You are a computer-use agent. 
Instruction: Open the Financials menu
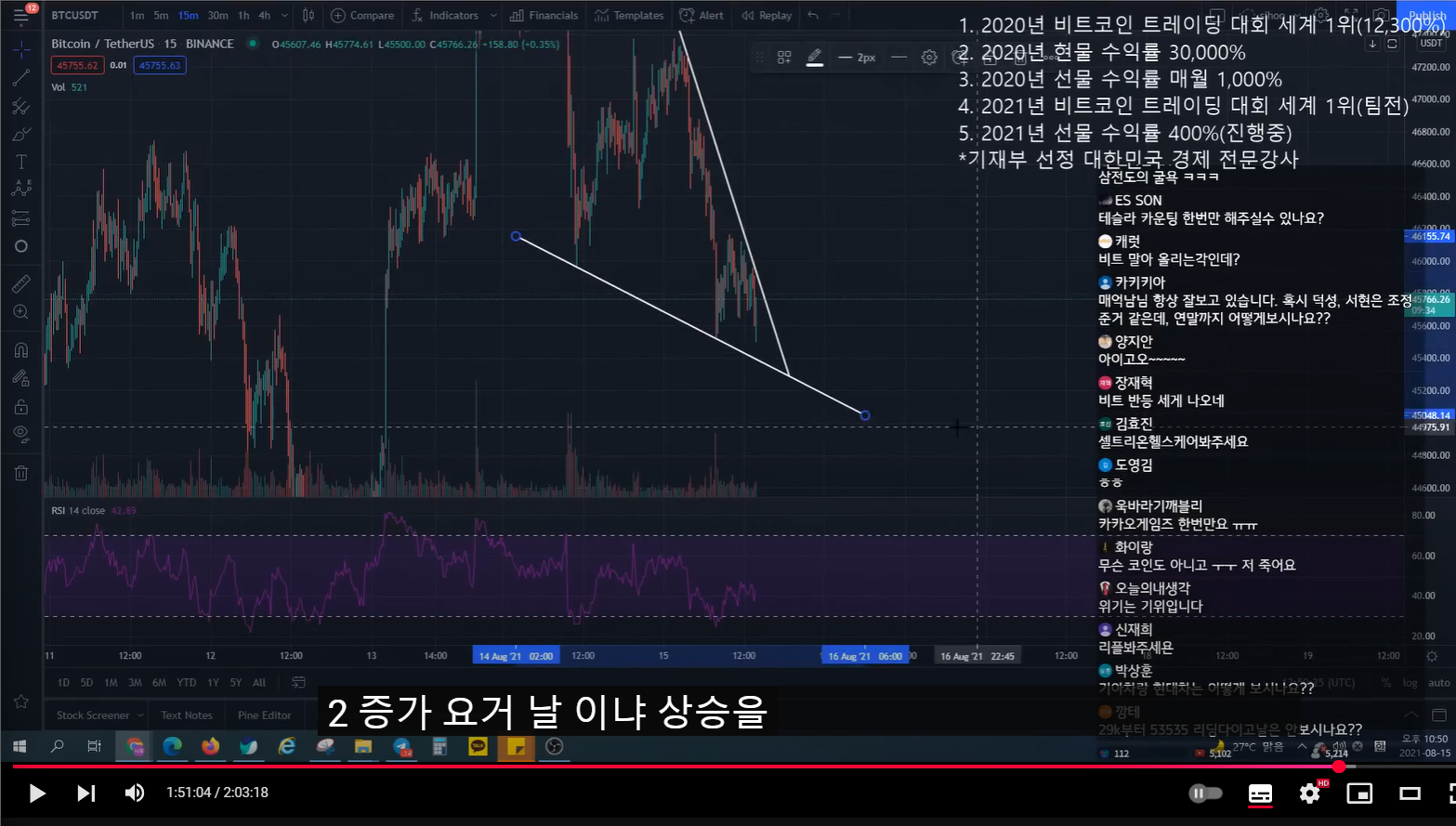point(544,15)
